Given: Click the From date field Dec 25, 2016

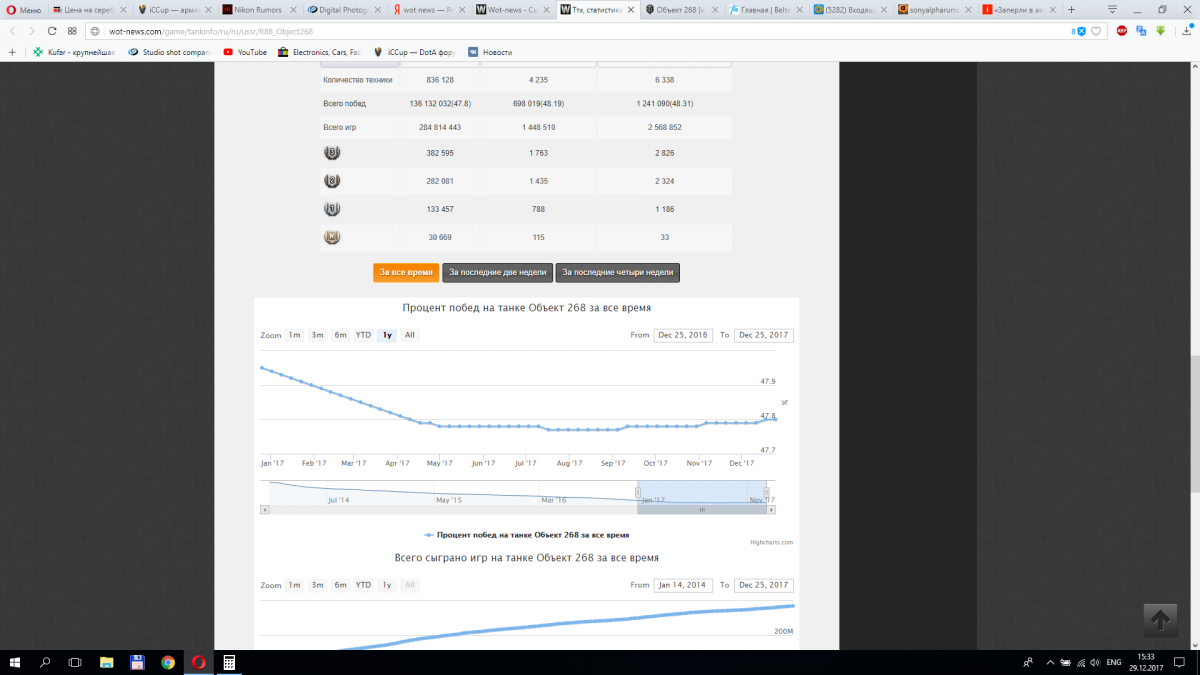Looking at the screenshot, I should coord(683,335).
